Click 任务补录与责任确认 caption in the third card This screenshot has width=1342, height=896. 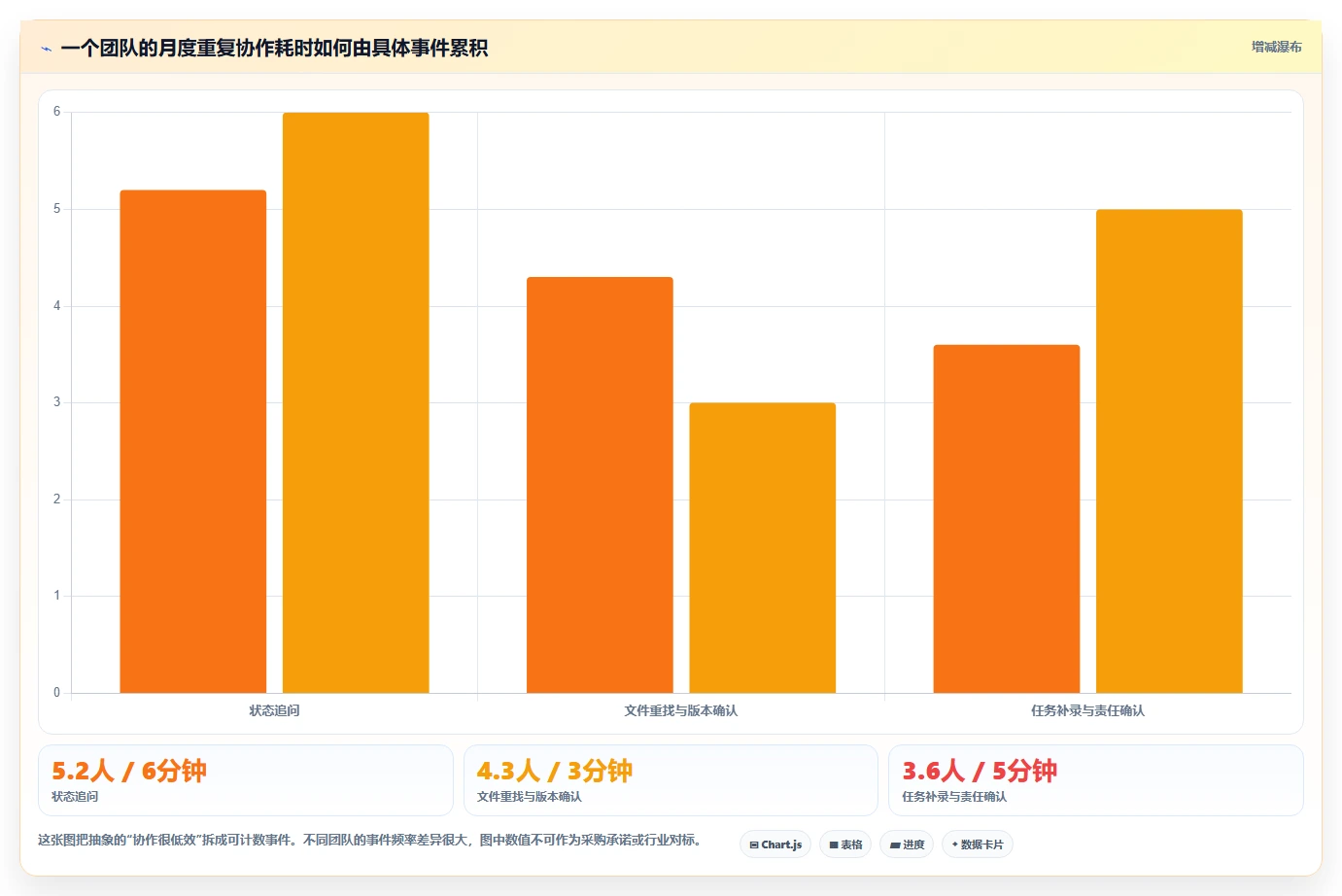954,797
